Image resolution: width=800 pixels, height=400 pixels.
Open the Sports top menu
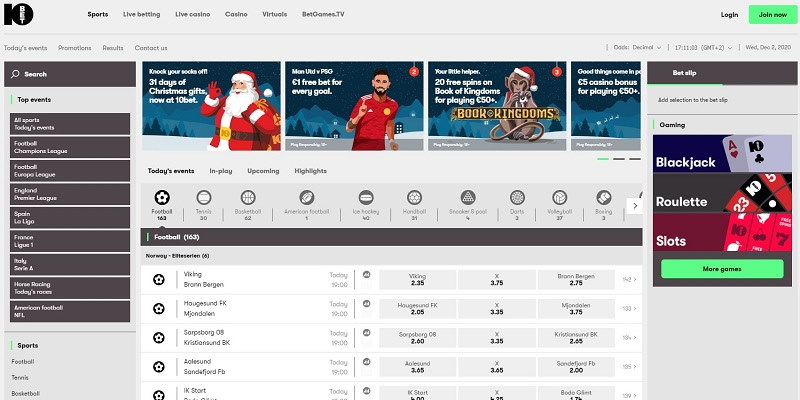click(97, 14)
